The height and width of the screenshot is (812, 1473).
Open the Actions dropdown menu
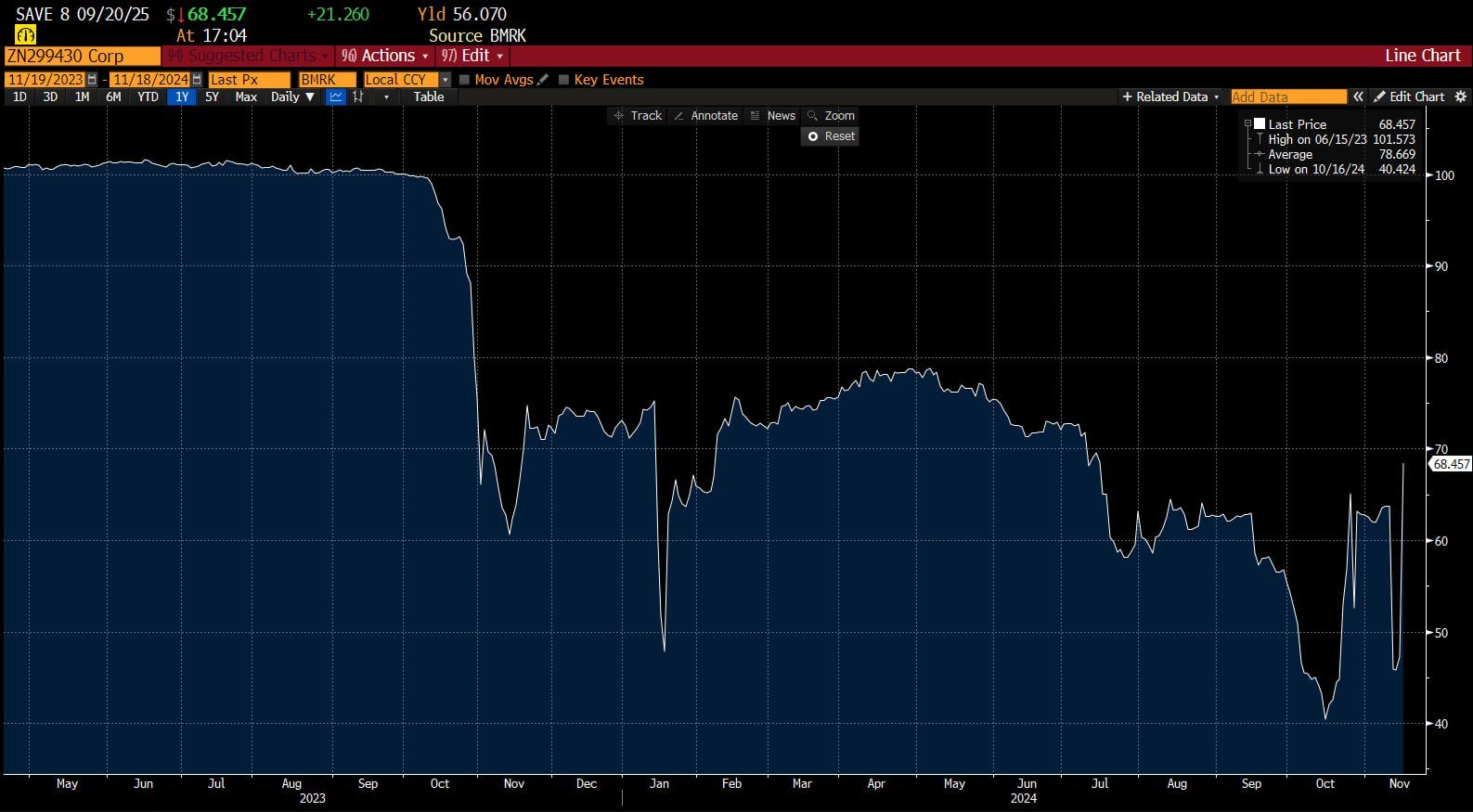click(x=384, y=56)
